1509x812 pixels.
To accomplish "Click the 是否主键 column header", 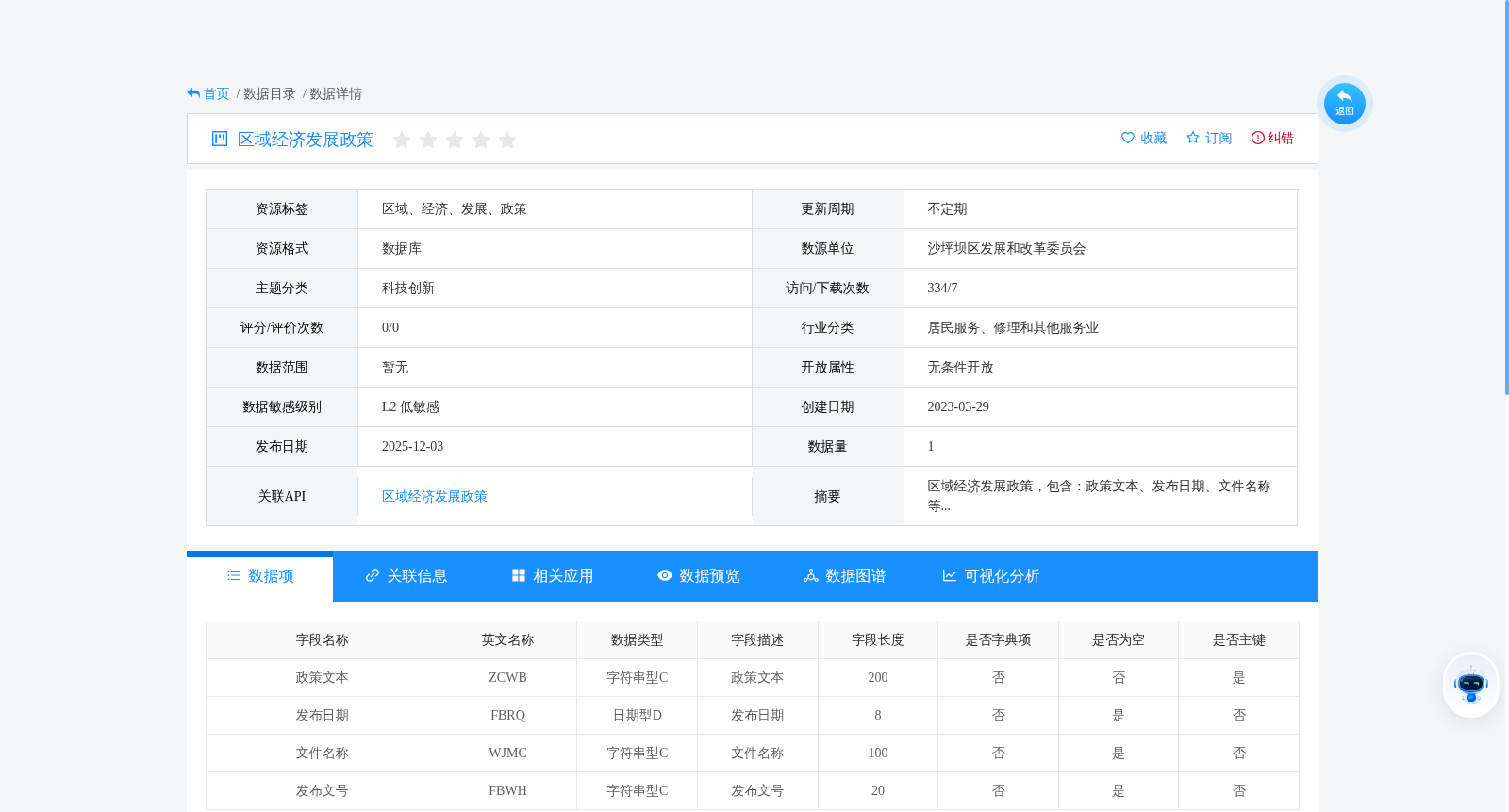I will [1238, 640].
